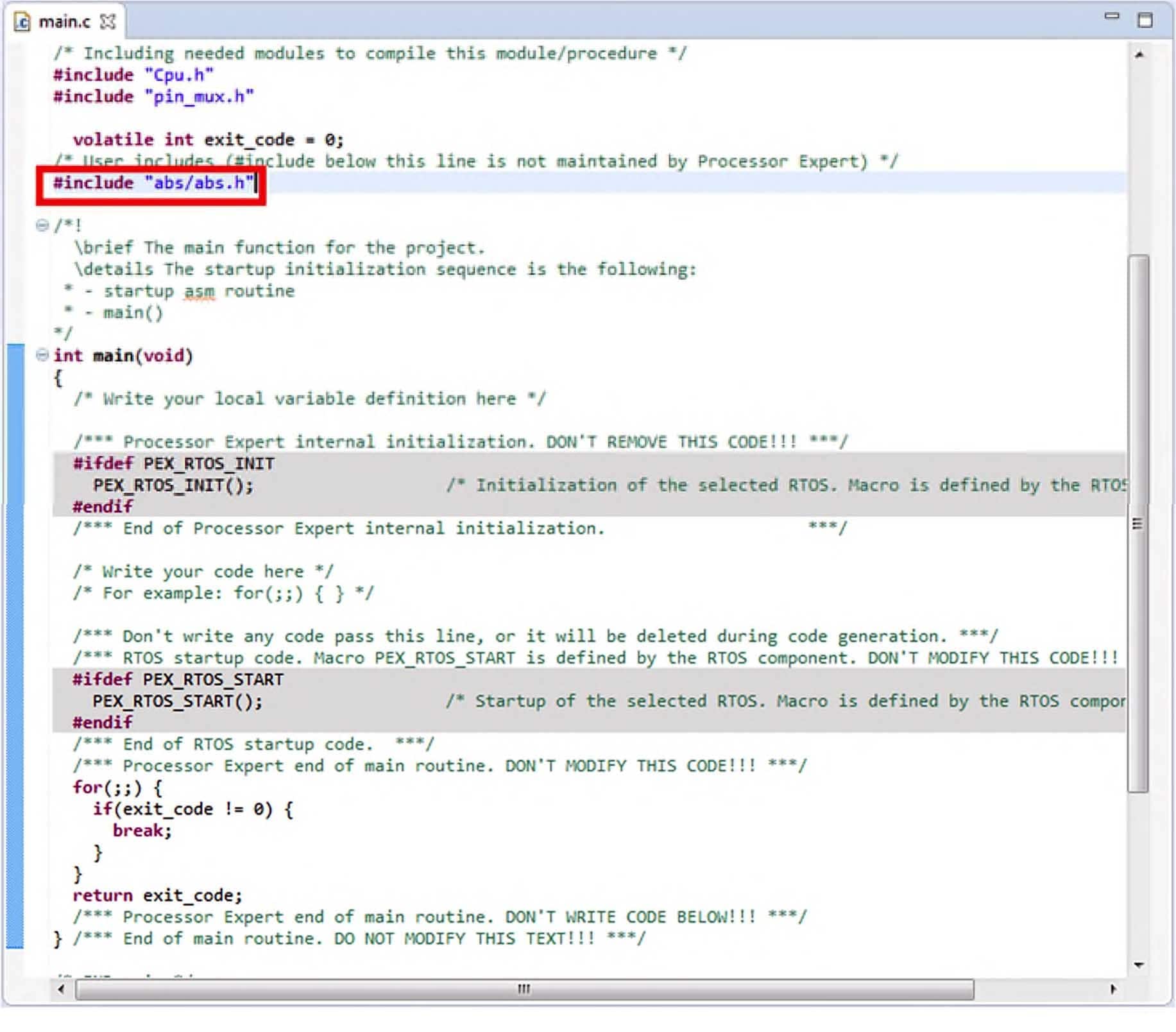
Task: Click the #include "pin_mux.h" line
Action: pos(153,97)
